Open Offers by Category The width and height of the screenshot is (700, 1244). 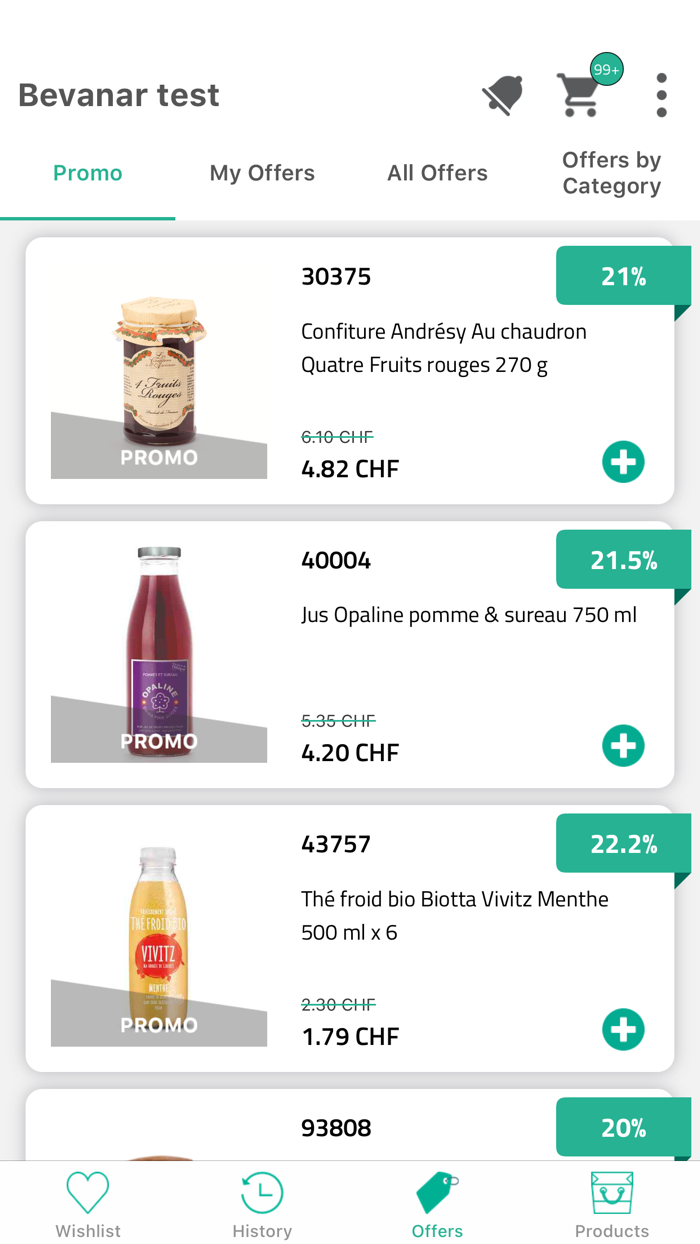[x=611, y=173]
